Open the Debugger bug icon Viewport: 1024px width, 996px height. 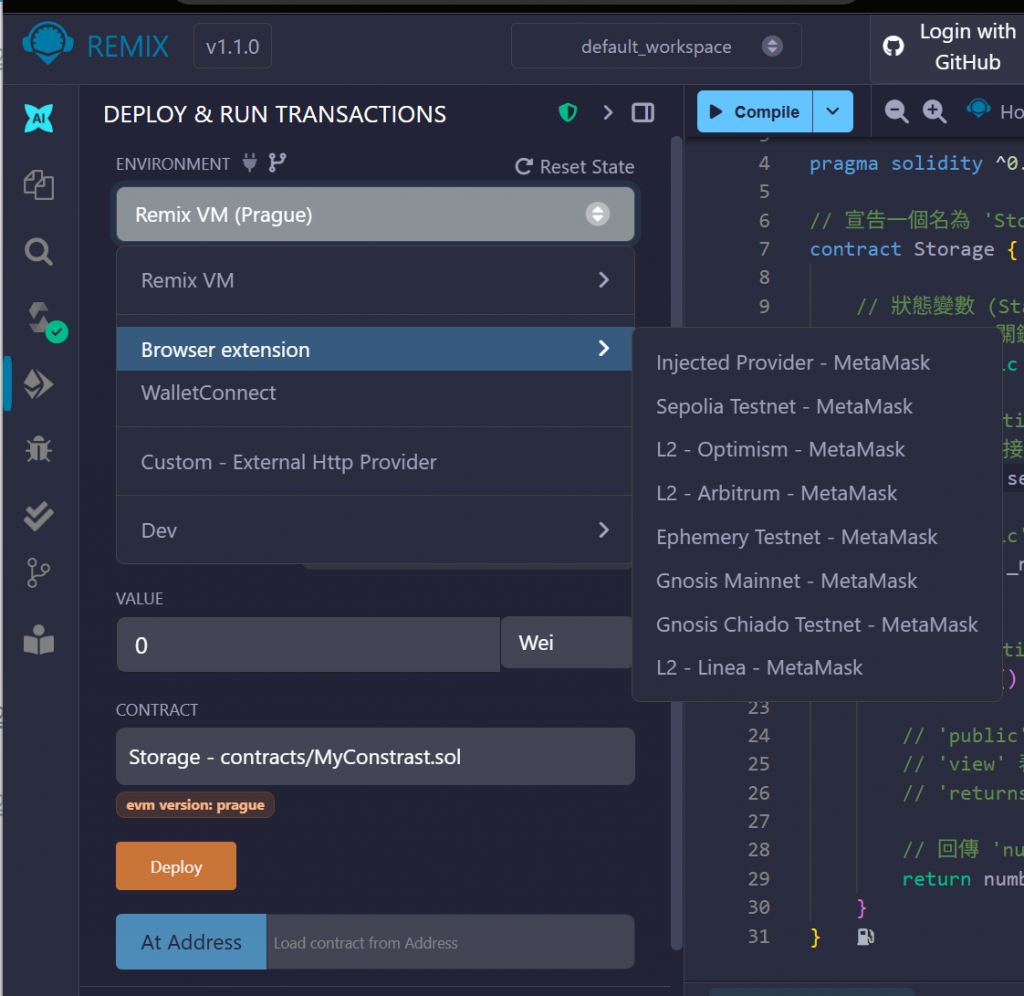pos(39,449)
